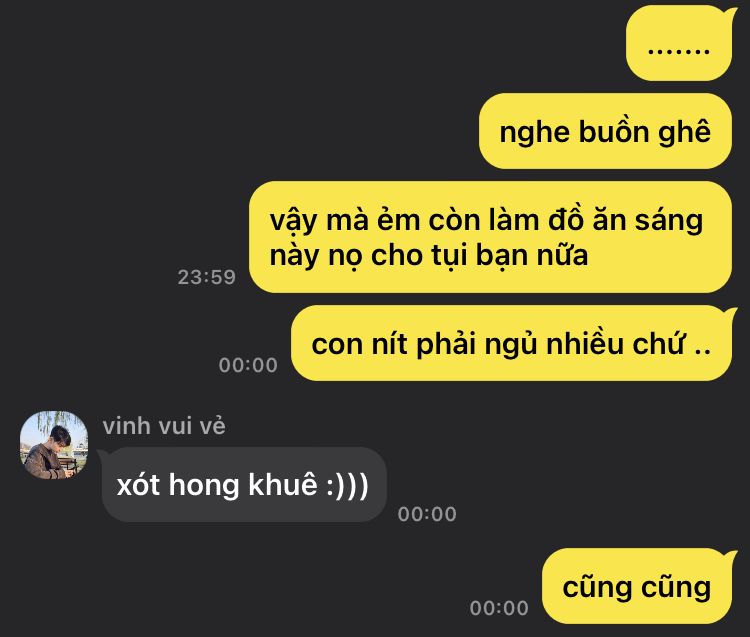
Task: Click the line 'vậy mà ẻm còn làm đồ ăn sáng'
Action: click(486, 220)
